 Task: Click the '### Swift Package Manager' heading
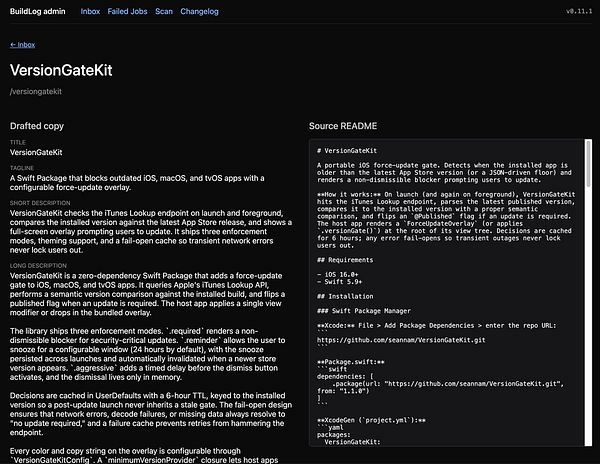[364, 311]
